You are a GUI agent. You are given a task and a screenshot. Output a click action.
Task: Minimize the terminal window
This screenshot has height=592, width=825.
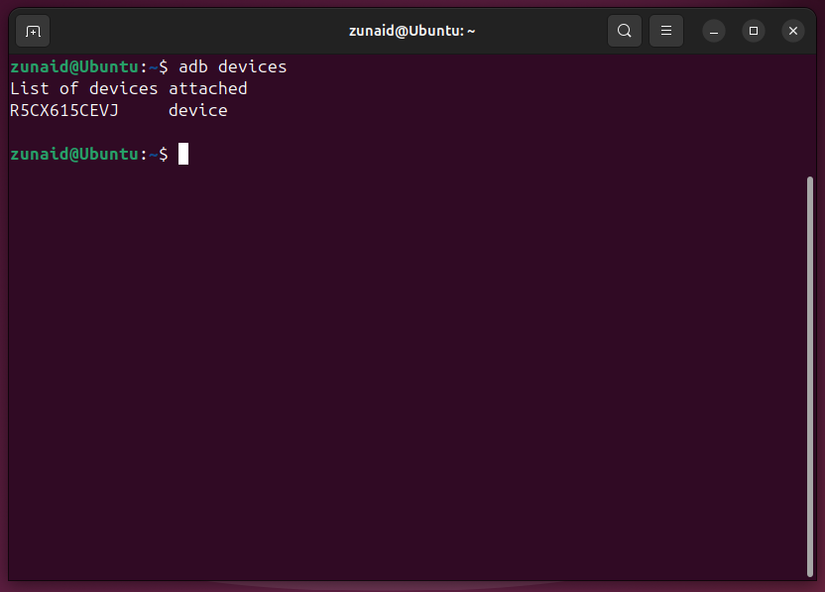(713, 31)
